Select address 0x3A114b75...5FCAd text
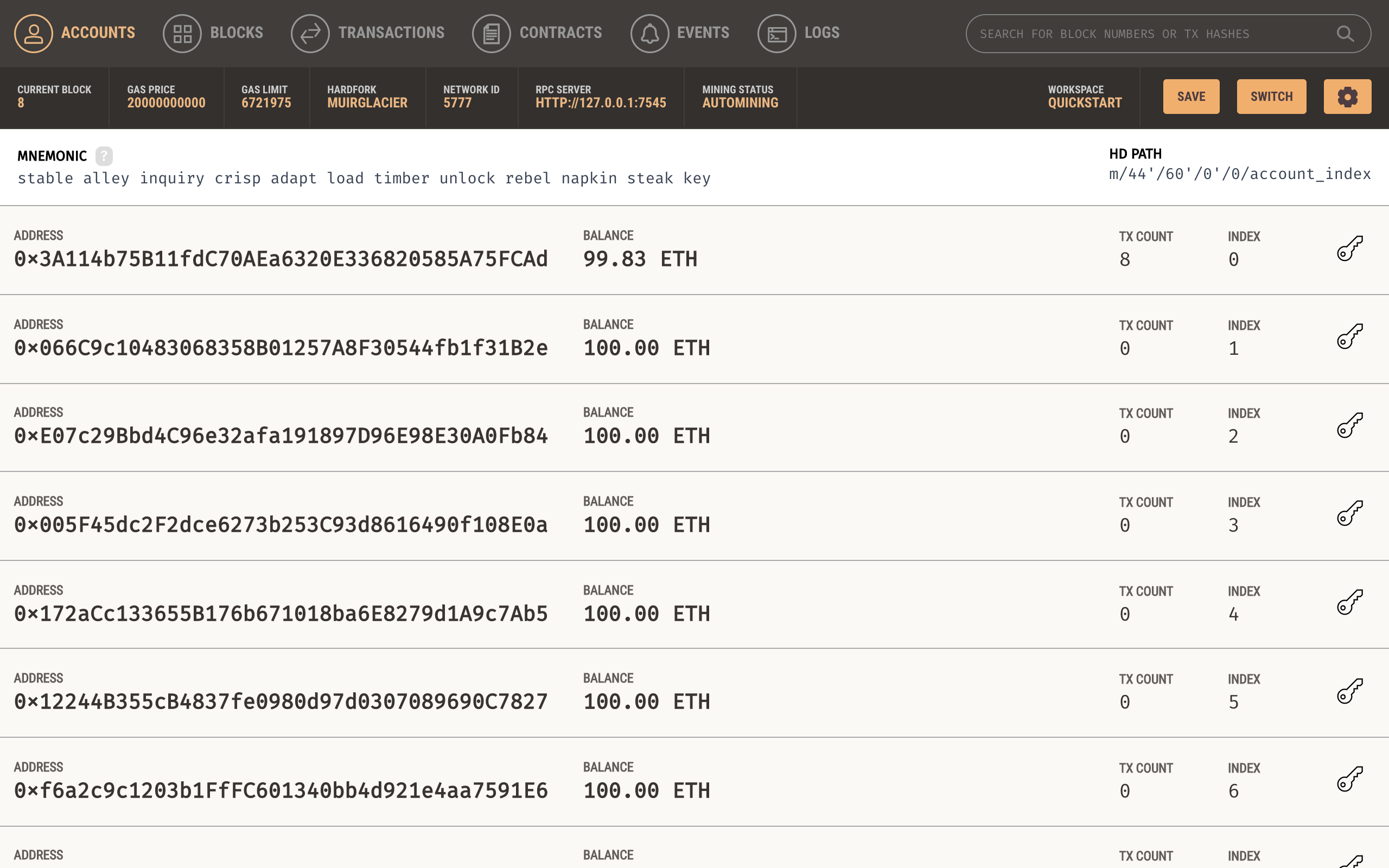 pyautogui.click(x=281, y=259)
